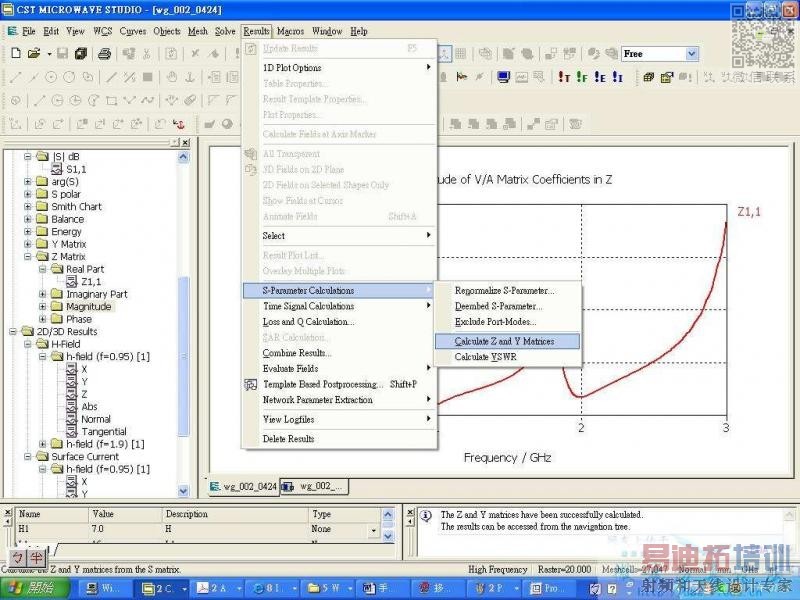Screen dimensions: 800x600
Task: Select Abs under h-field (f=0.95)
Action: point(89,407)
